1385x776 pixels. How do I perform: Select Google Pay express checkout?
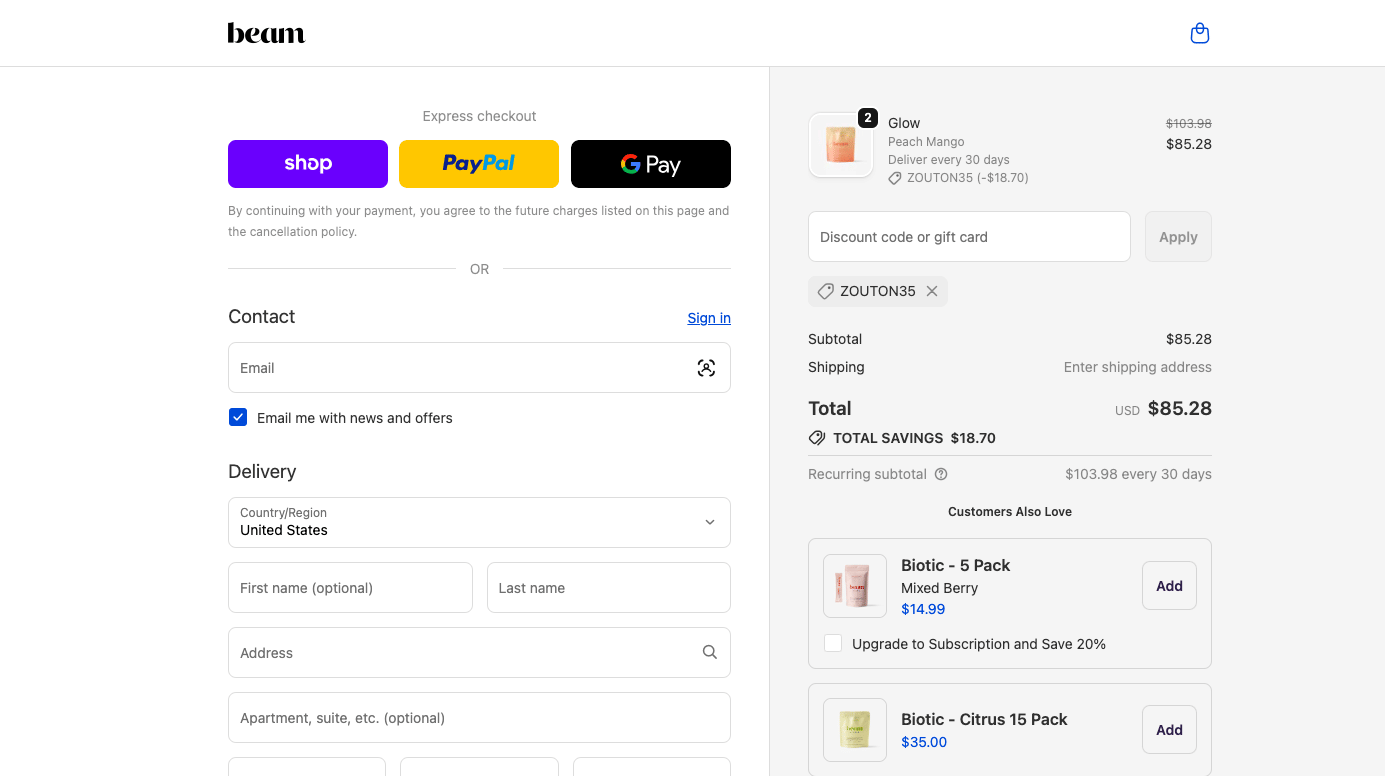[650, 164]
